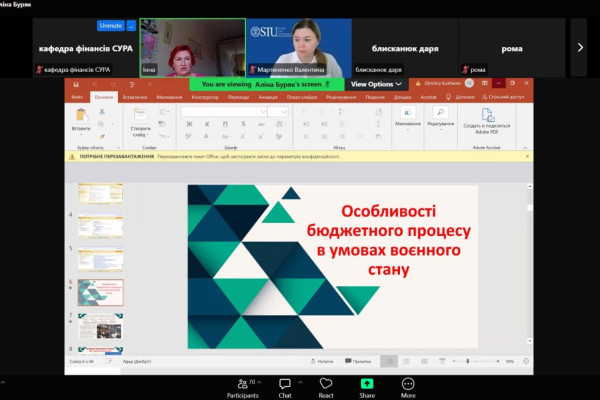This screenshot has width=600, height=400.
Task: Click the Paste (Вставити) clipboard icon
Action: click(81, 115)
